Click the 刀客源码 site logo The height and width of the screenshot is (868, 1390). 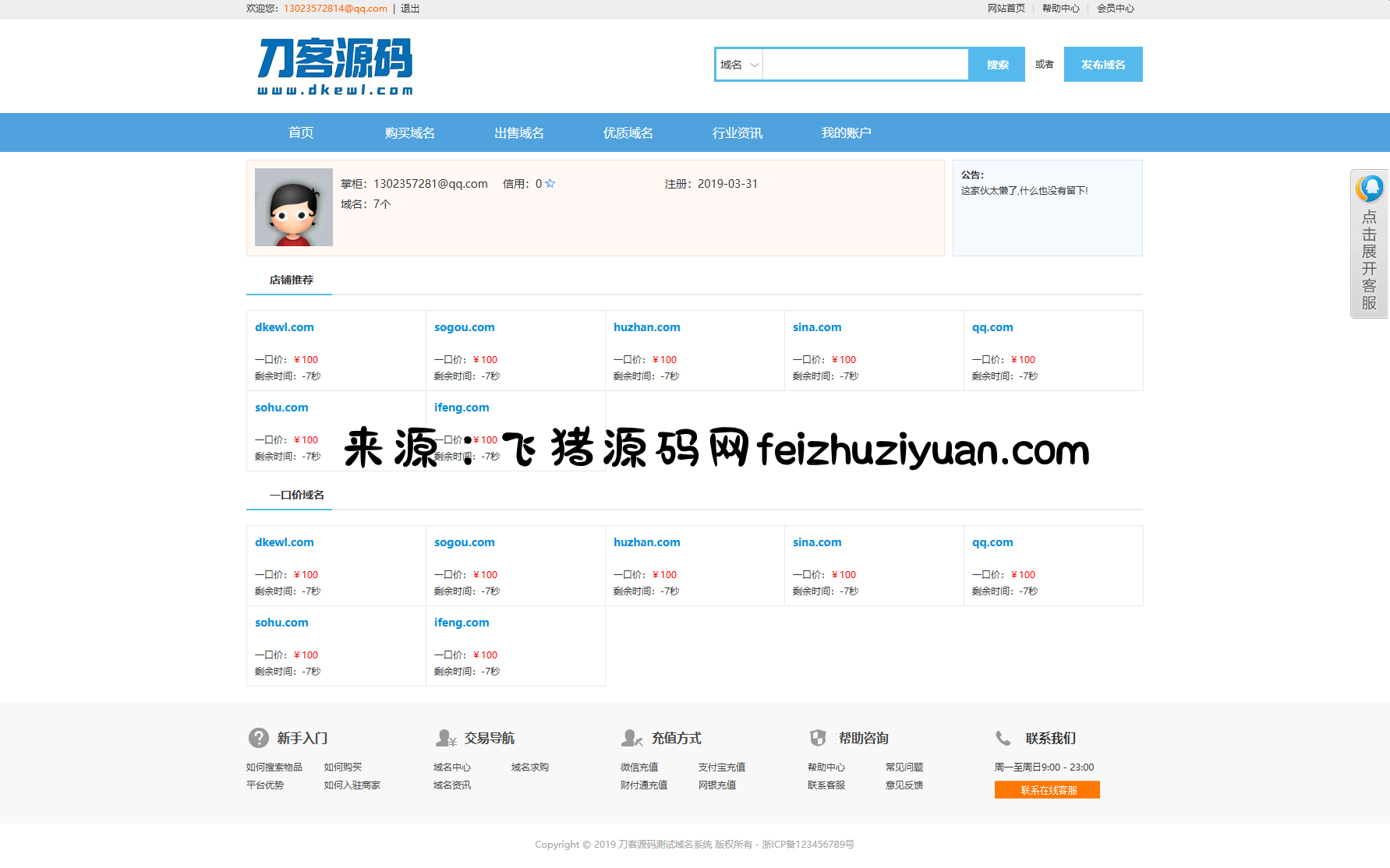coord(334,67)
